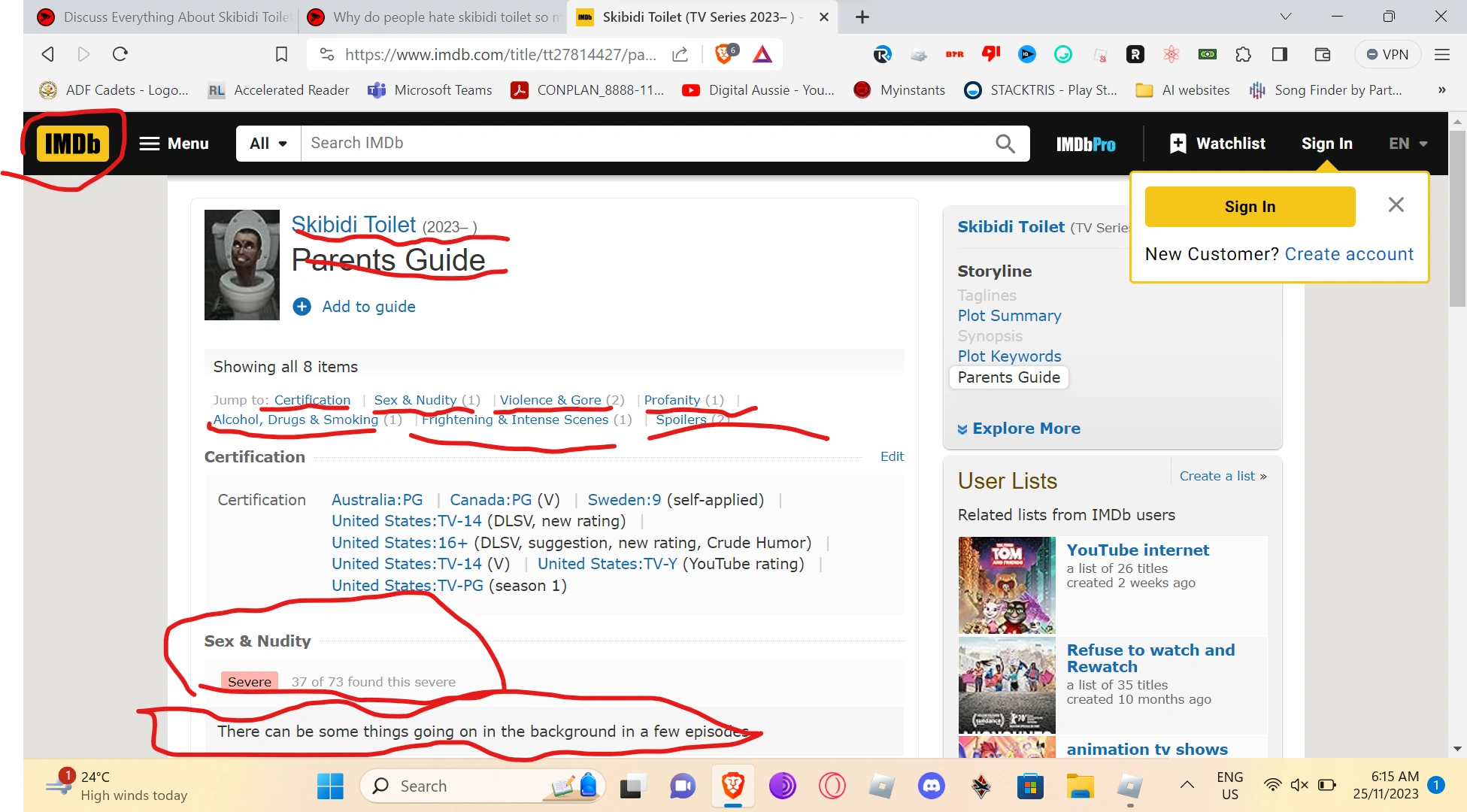Screen dimensions: 1467x812
Task: Close the Sign In popup
Action: [x=1396, y=205]
